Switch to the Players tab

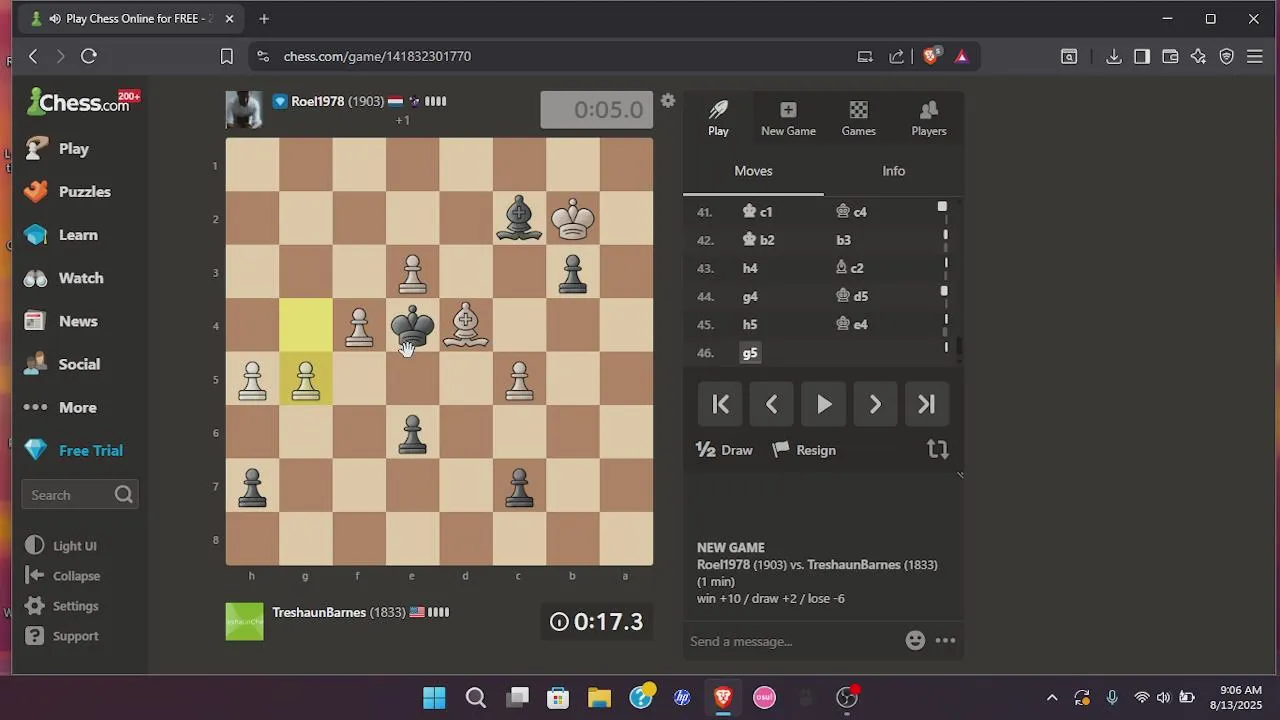click(928, 118)
